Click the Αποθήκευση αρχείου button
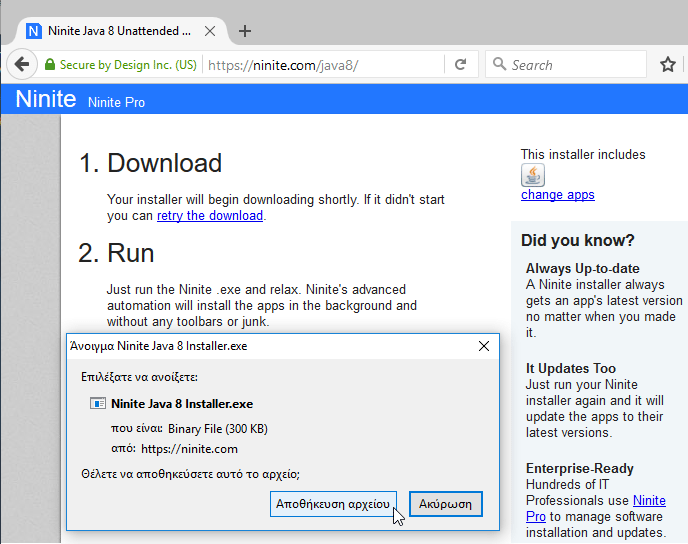Viewport: 688px width, 544px height. [x=333, y=504]
